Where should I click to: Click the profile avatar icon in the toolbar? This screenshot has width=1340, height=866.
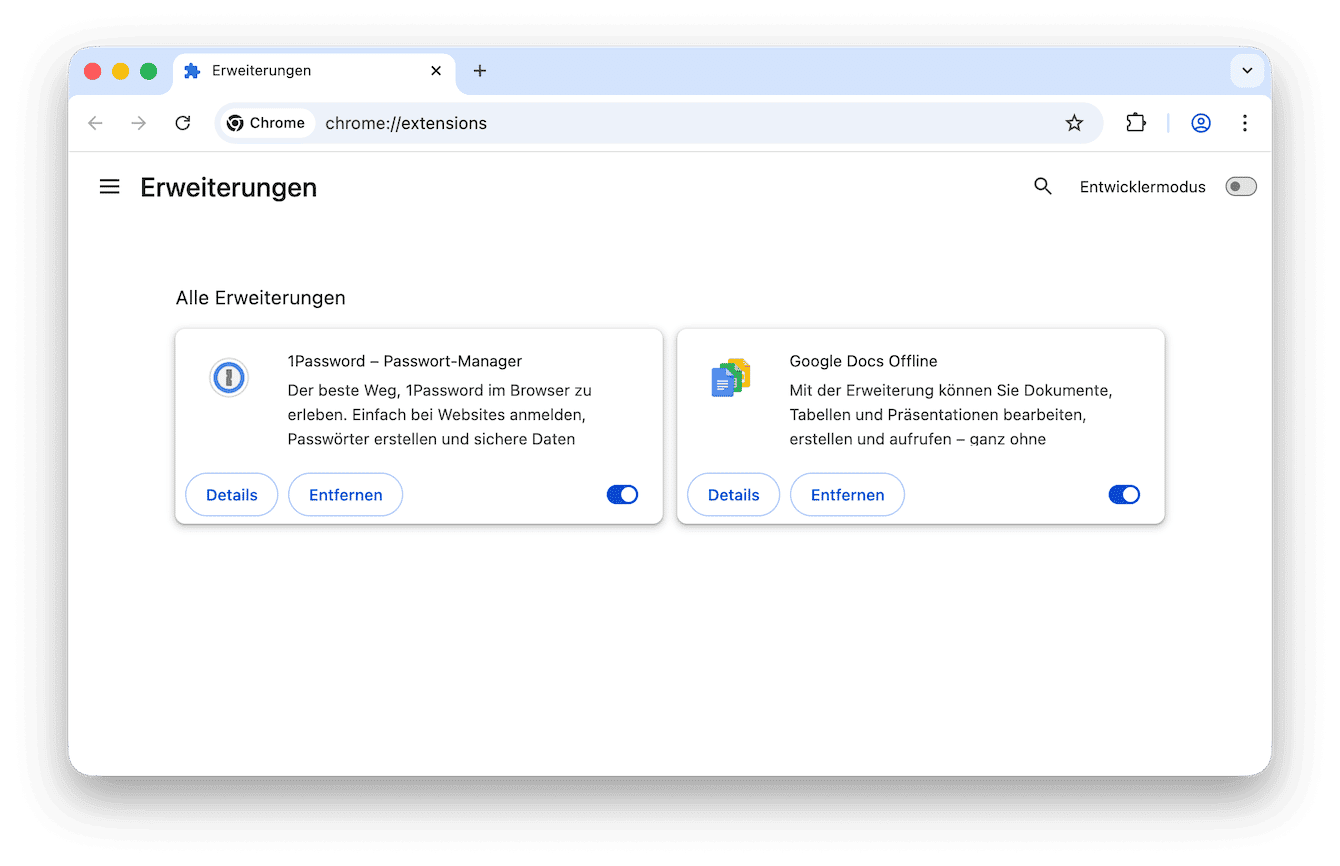point(1200,122)
